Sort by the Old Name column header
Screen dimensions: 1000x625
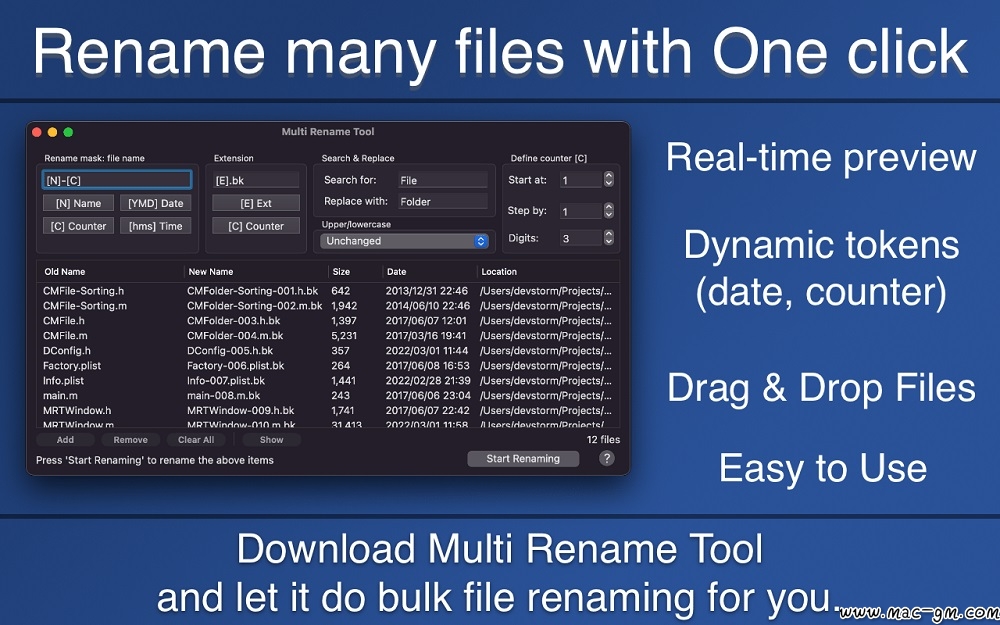tap(110, 272)
